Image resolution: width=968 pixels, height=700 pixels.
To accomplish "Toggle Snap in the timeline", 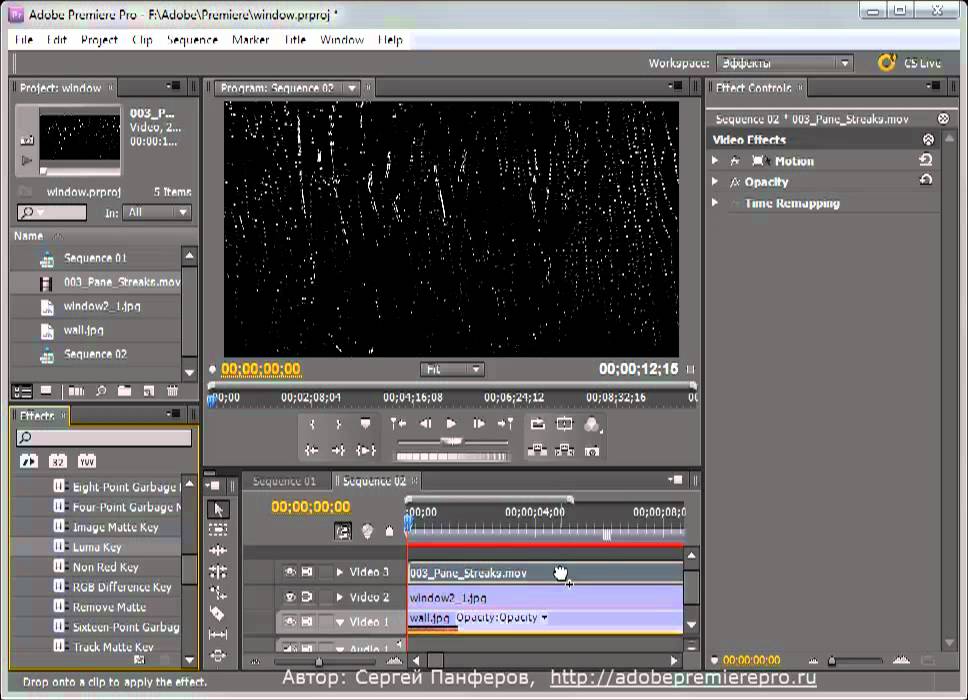I will click(343, 531).
